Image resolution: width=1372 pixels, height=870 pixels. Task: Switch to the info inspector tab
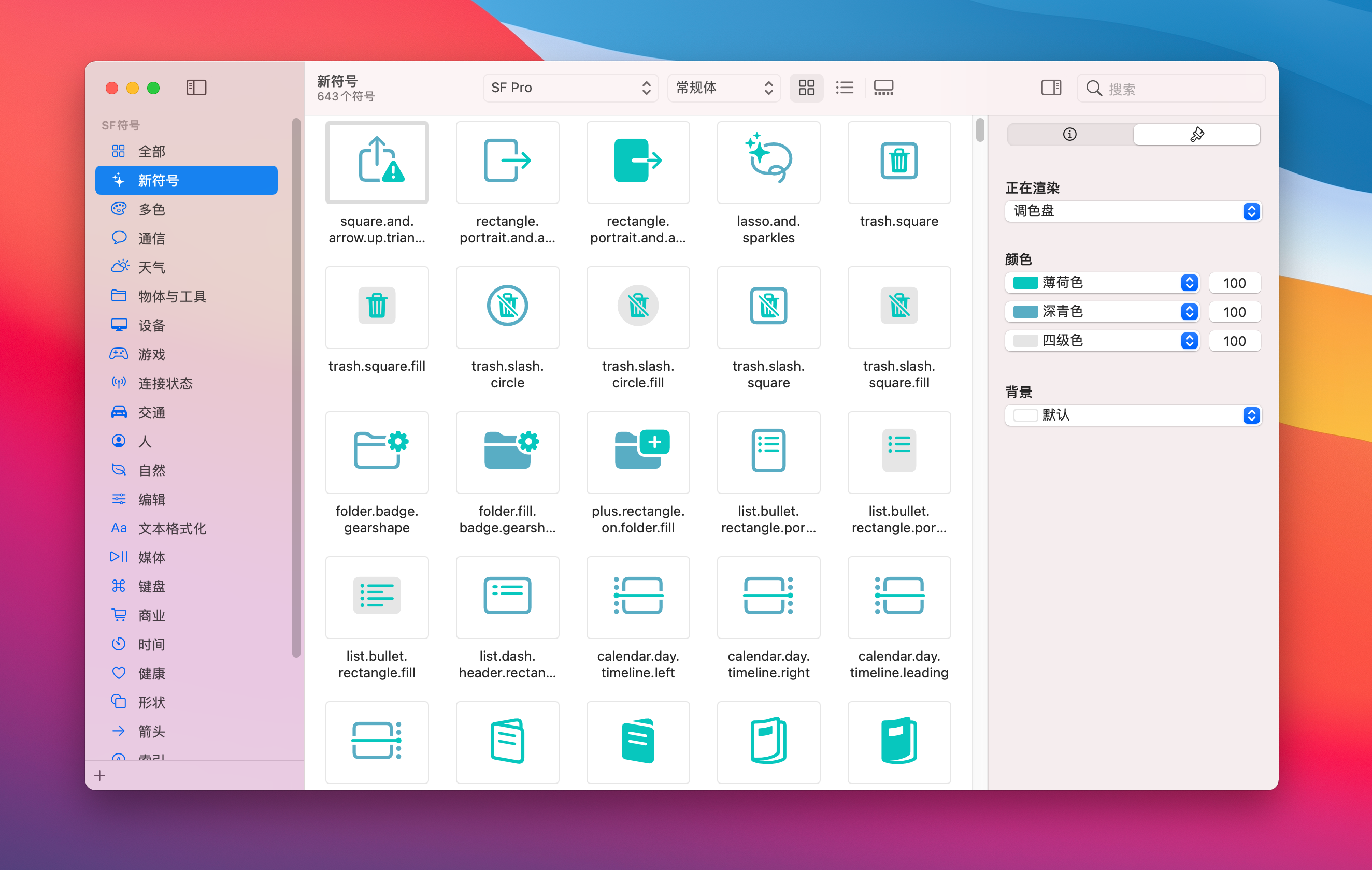point(1069,134)
